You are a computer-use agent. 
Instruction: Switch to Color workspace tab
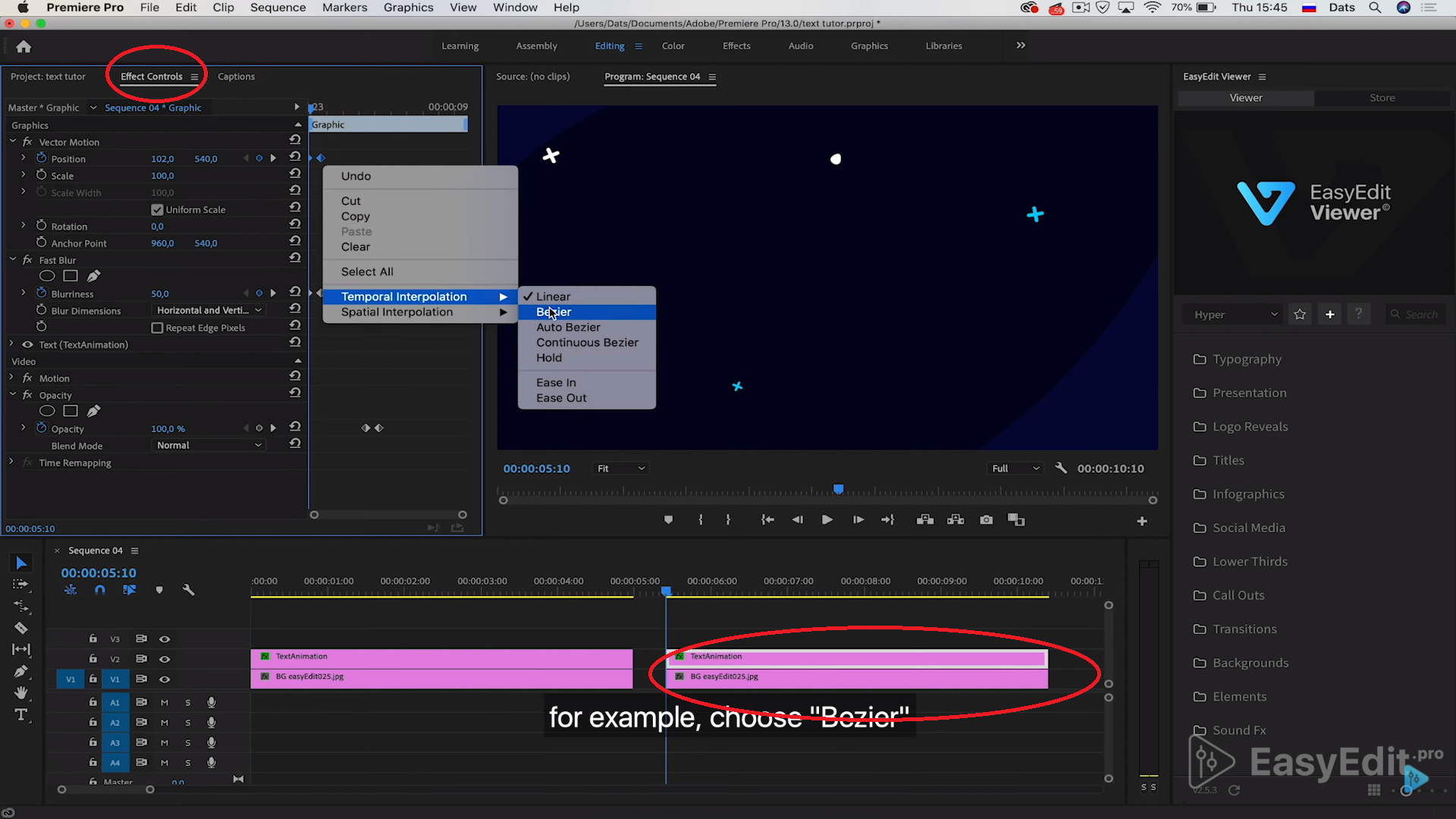(673, 45)
